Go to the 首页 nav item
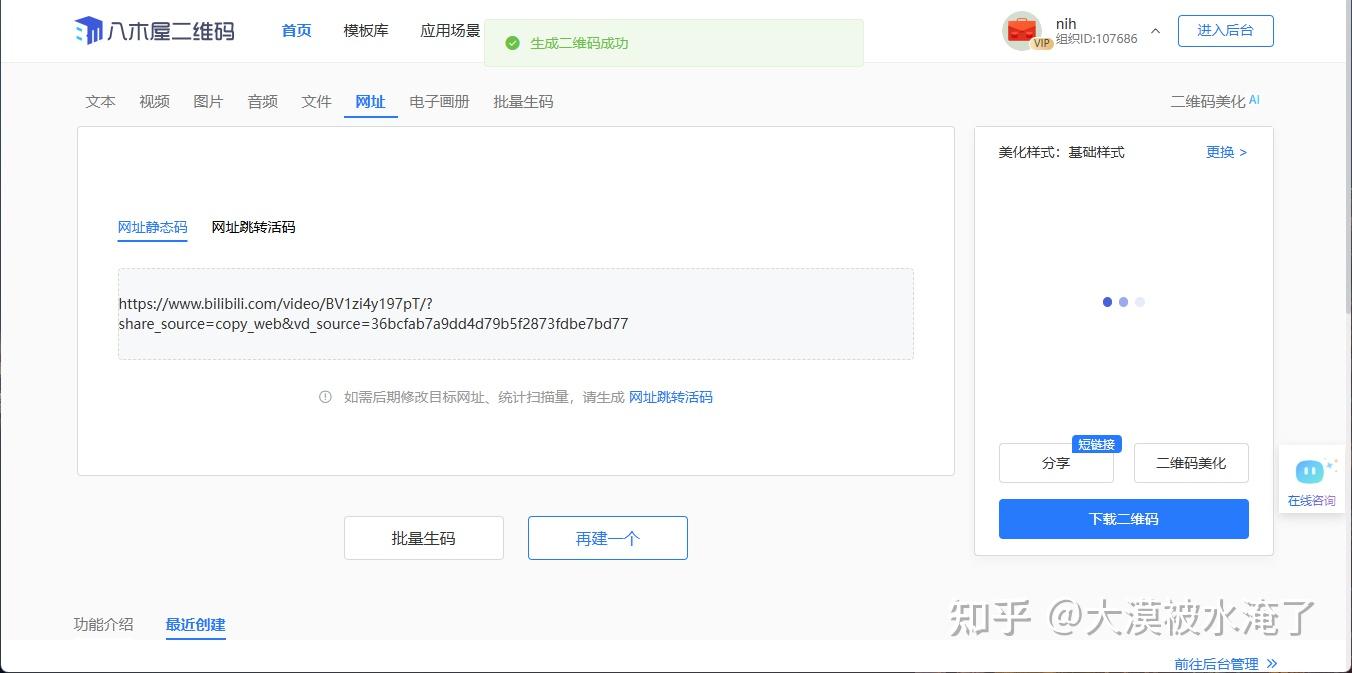This screenshot has height=673, width=1352. coord(296,31)
